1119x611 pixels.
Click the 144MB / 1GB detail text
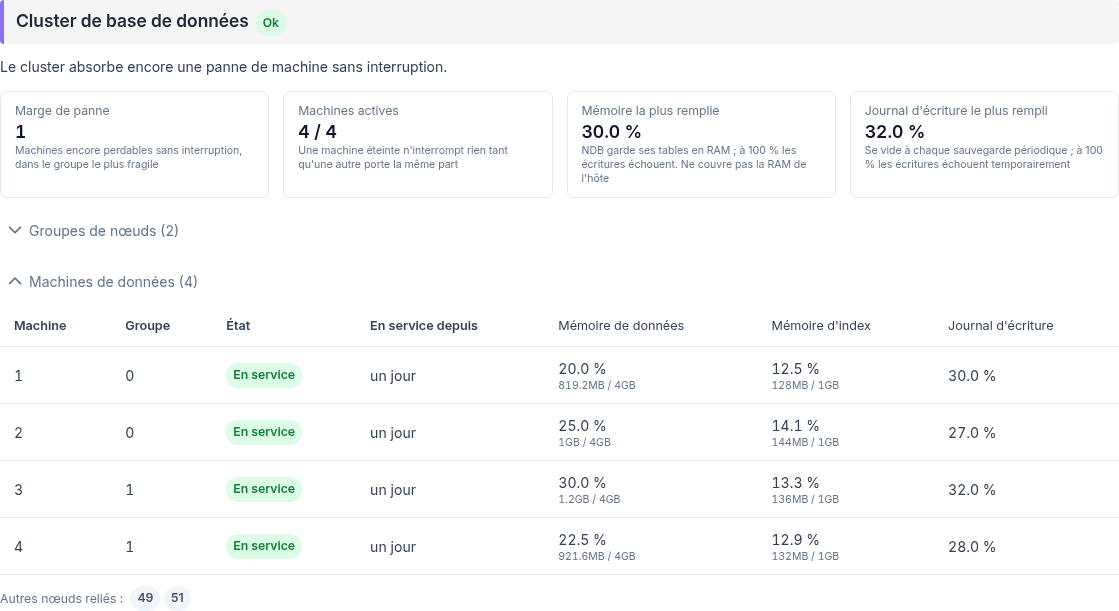[x=805, y=442]
